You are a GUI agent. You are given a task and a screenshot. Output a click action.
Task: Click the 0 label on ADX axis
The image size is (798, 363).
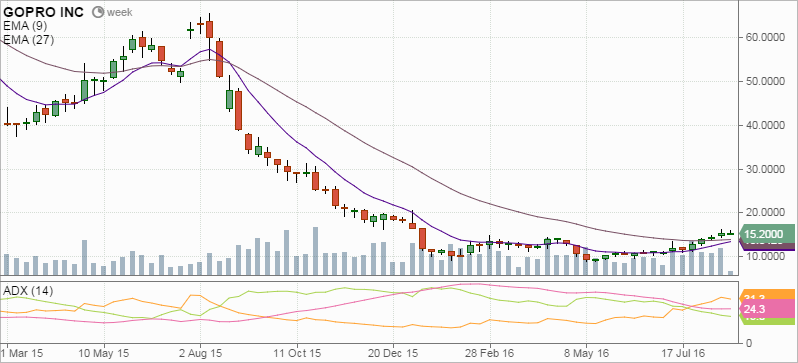[748, 343]
